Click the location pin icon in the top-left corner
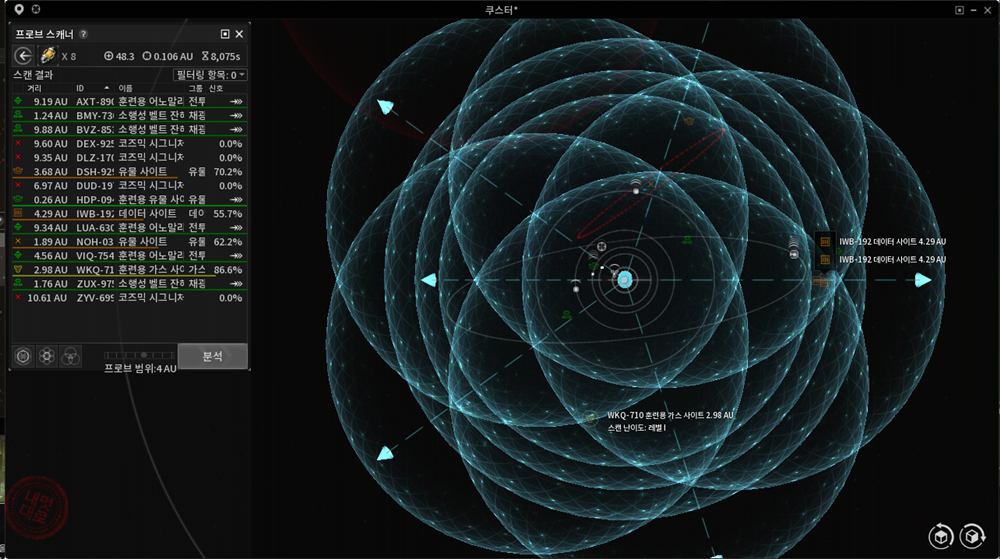Image resolution: width=1000 pixels, height=559 pixels. tap(19, 10)
